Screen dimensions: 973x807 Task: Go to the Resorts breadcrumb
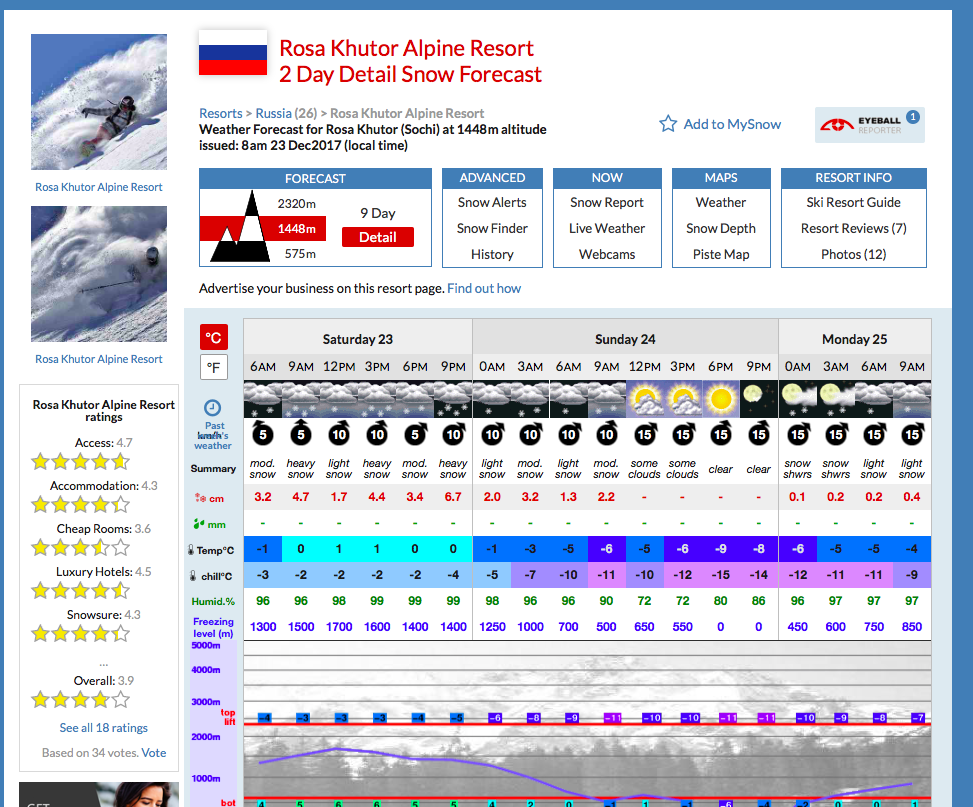pos(220,114)
